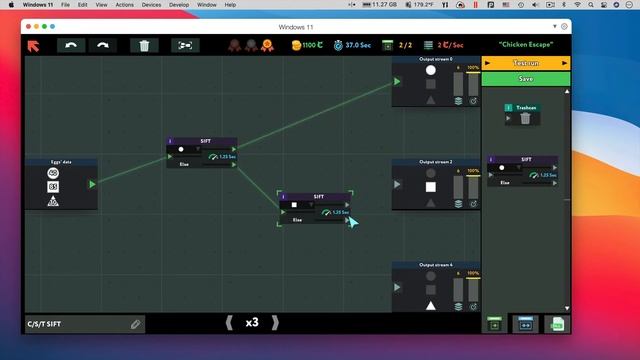Image resolution: width=640 pixels, height=360 pixels.
Task: Decrease simulation speed with left bracket
Action: click(x=229, y=323)
